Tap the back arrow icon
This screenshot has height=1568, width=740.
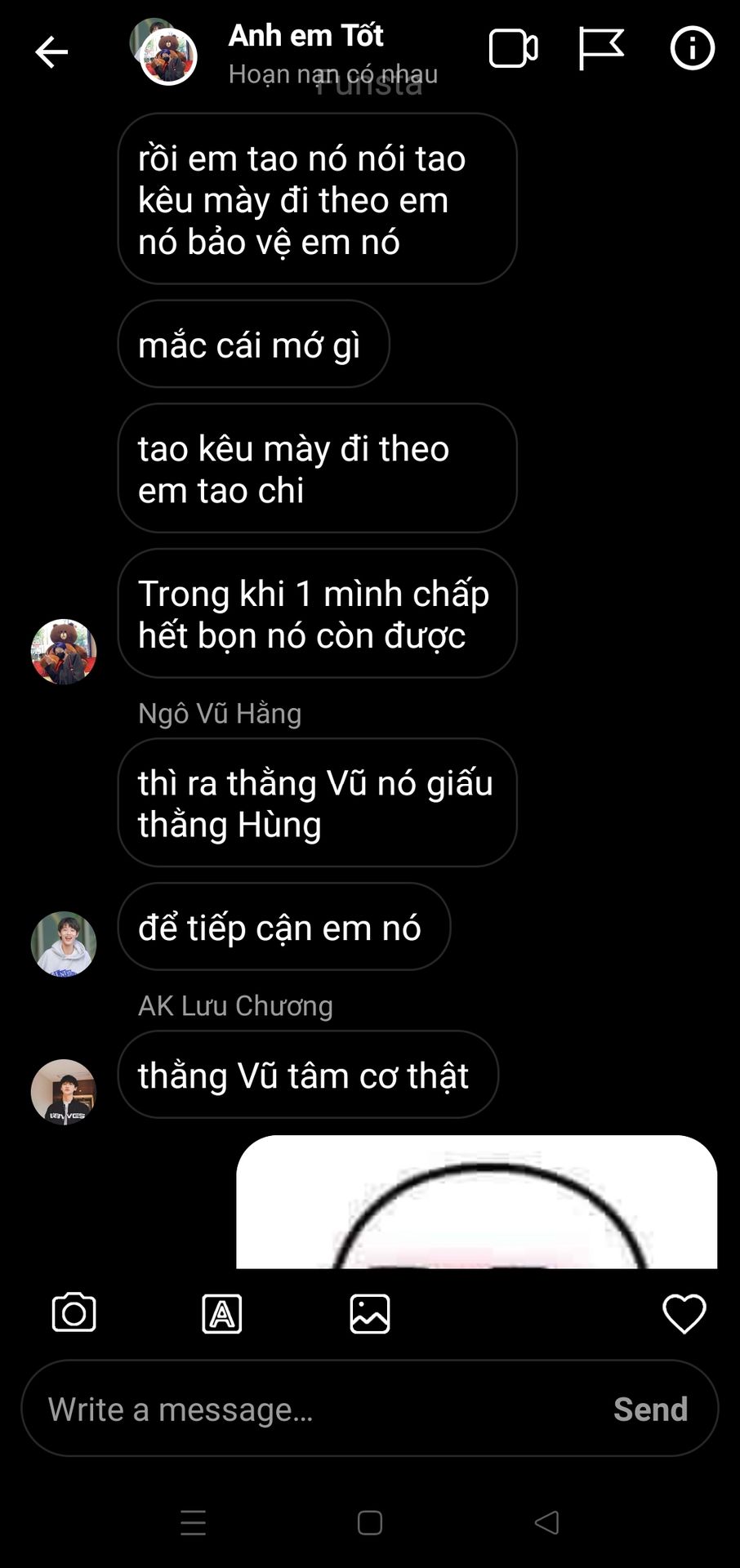point(51,52)
